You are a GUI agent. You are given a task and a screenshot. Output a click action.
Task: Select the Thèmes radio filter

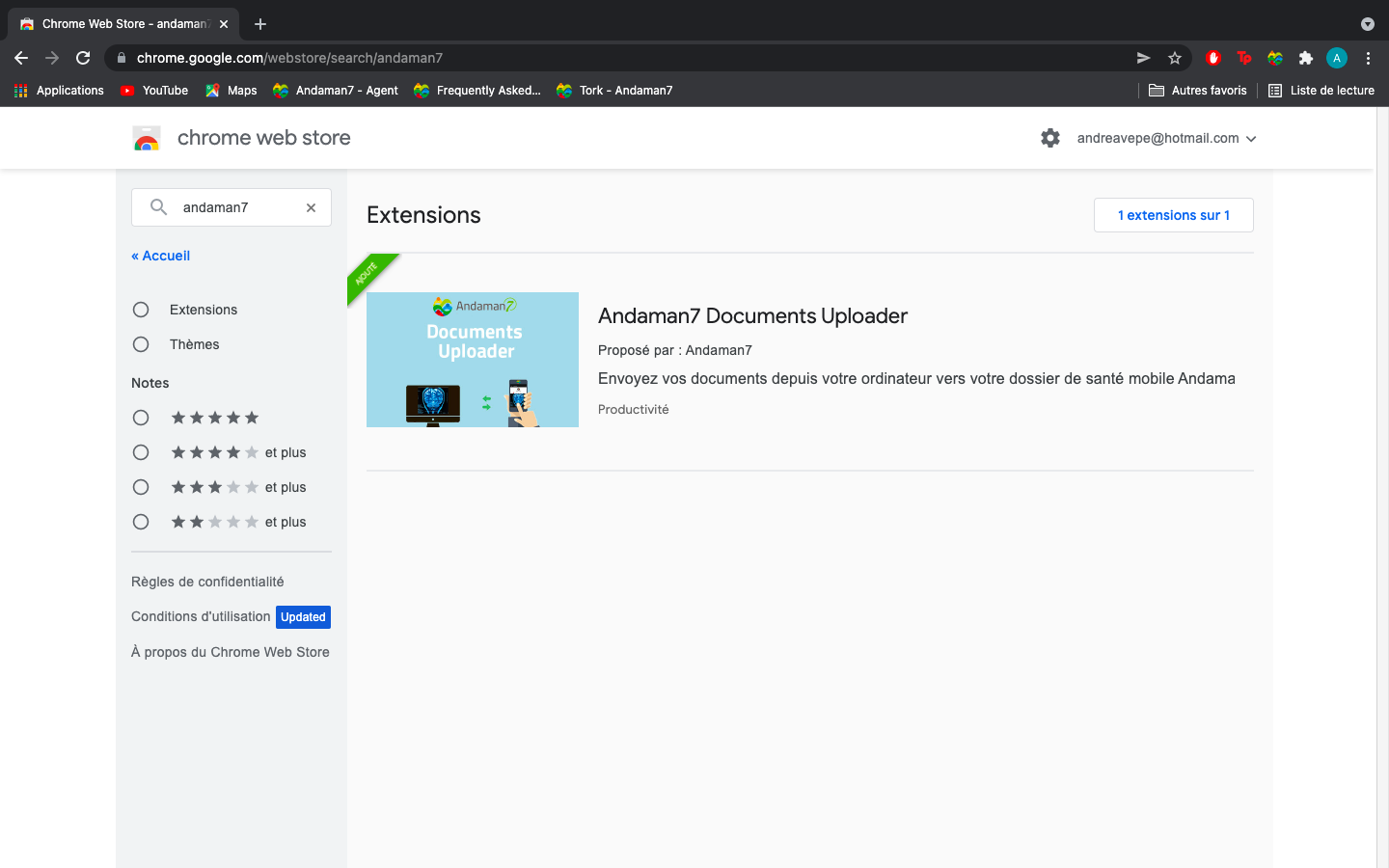pos(141,344)
